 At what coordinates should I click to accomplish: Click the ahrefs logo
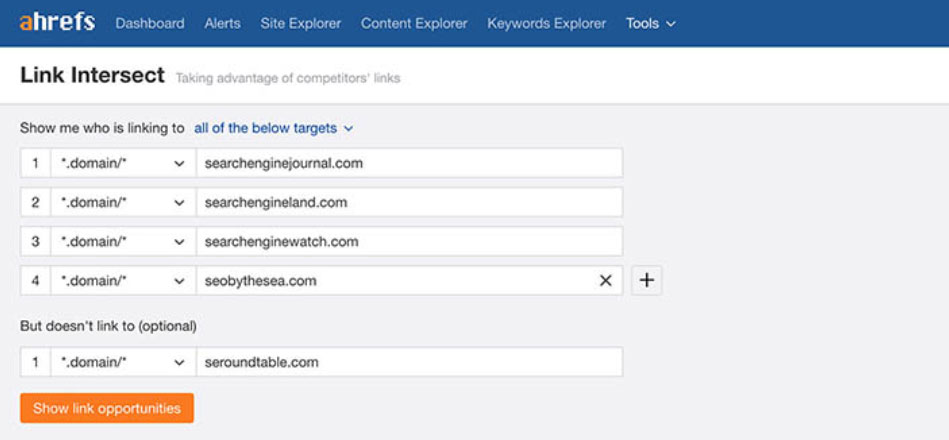point(58,23)
